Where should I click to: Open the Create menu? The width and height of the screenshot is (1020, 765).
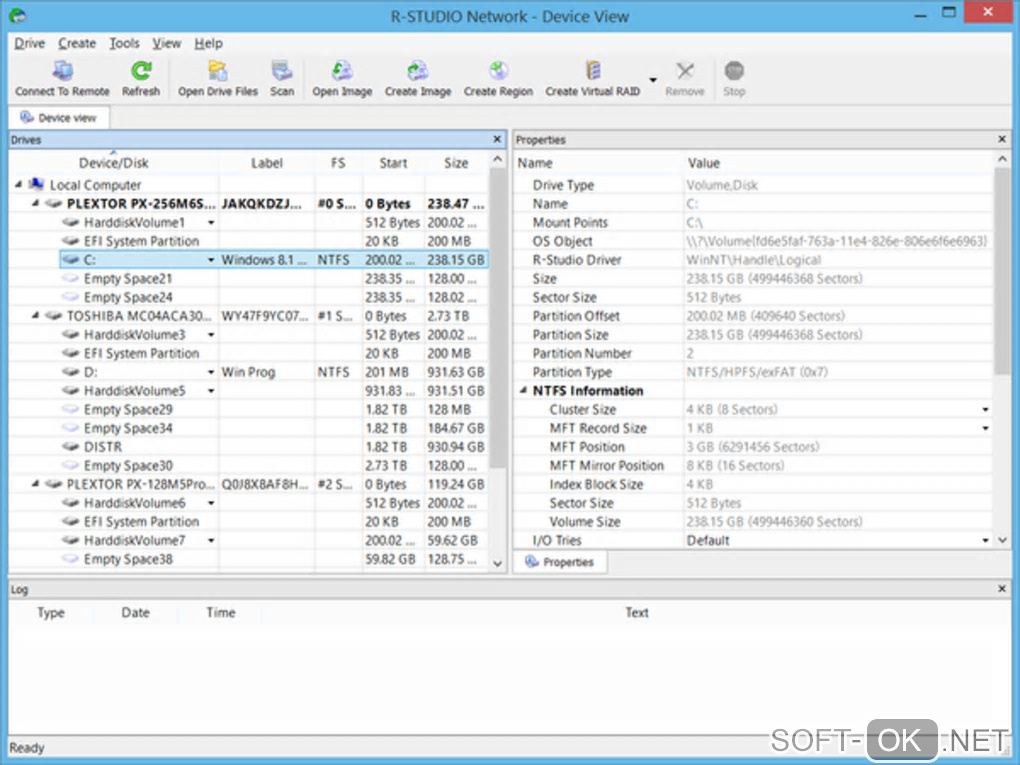(x=77, y=44)
